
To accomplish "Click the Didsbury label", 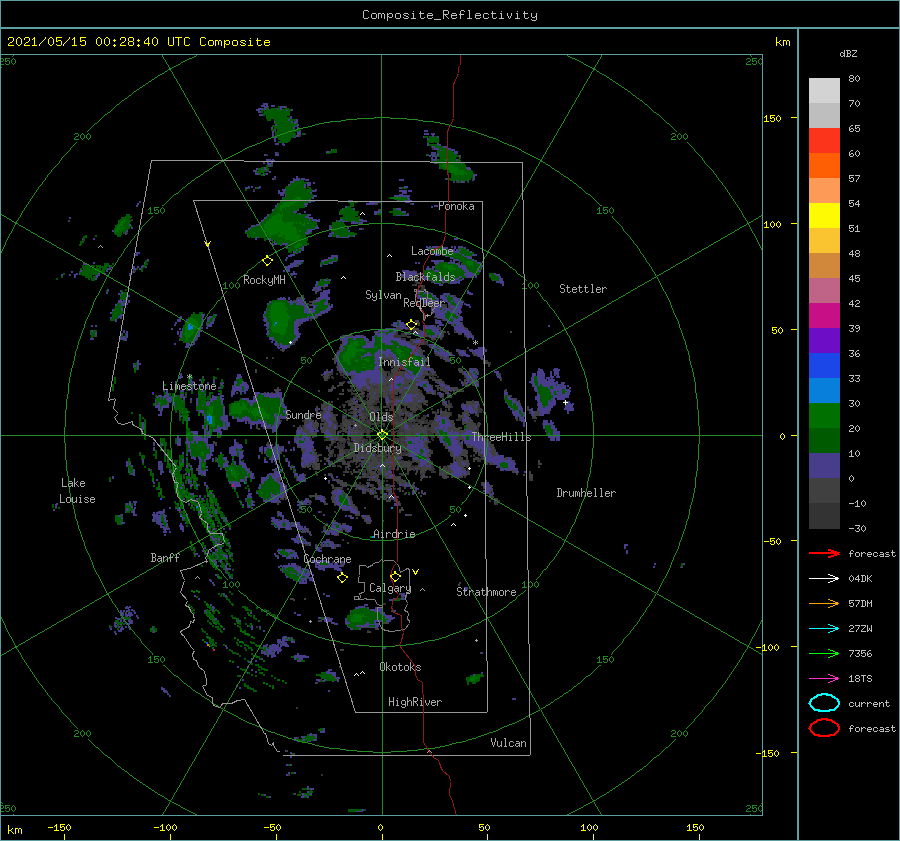I will [378, 448].
